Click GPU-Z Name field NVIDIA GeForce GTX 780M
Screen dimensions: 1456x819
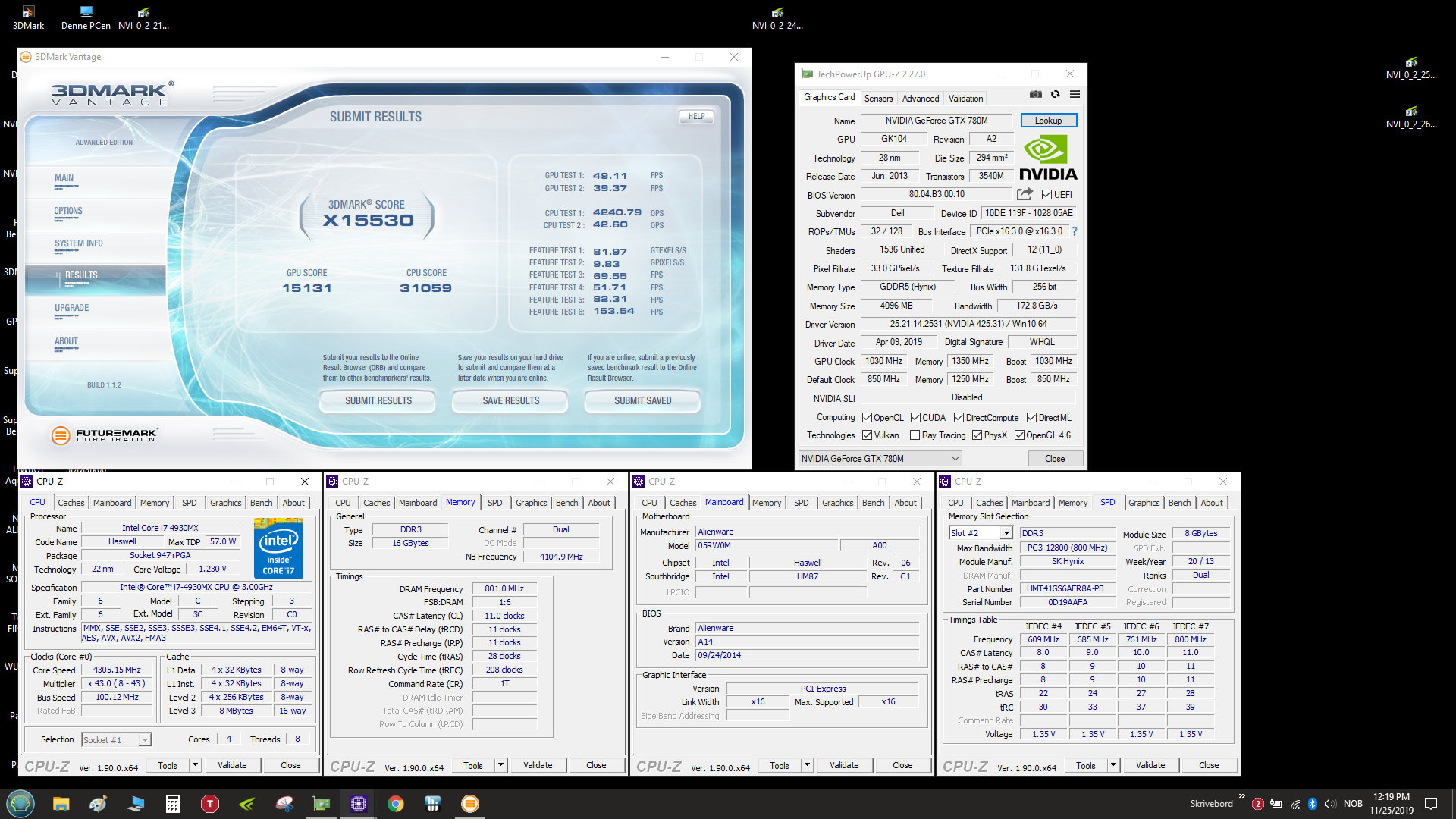937,121
